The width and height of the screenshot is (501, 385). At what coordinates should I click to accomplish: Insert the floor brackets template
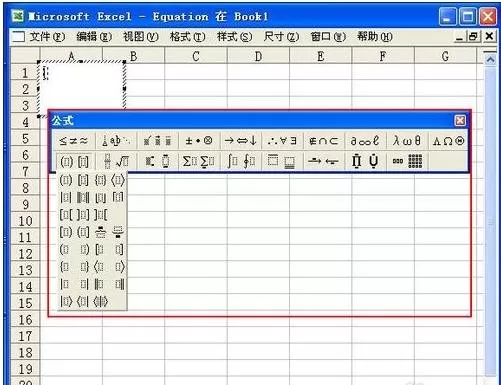click(x=100, y=198)
